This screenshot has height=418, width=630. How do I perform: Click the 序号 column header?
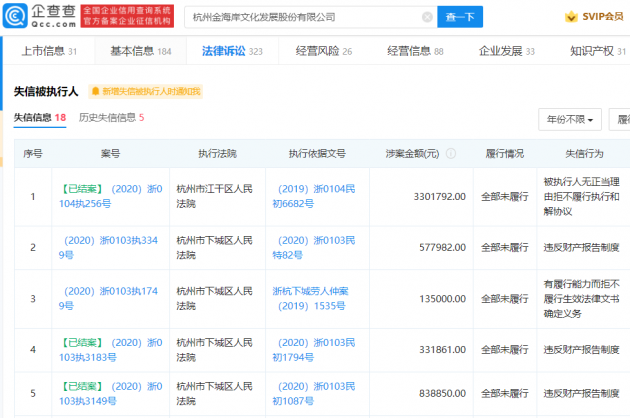[33, 154]
